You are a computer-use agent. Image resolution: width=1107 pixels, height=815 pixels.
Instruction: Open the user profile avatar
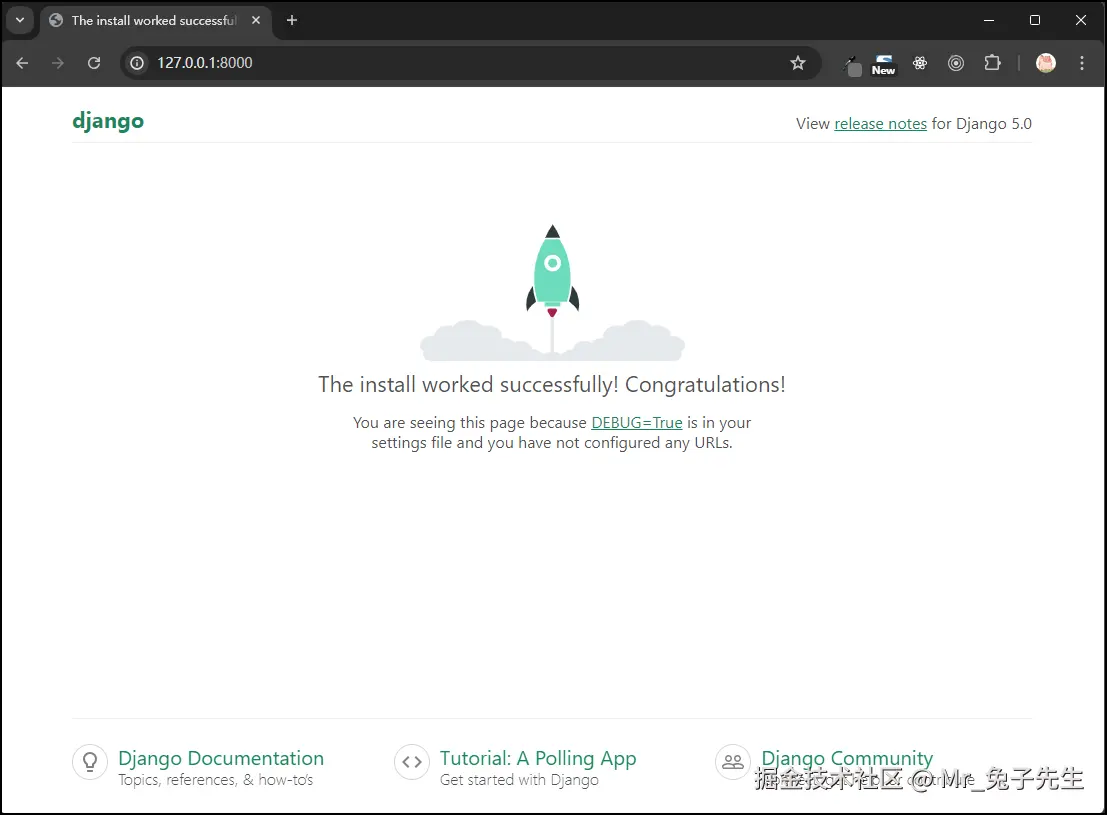point(1046,63)
